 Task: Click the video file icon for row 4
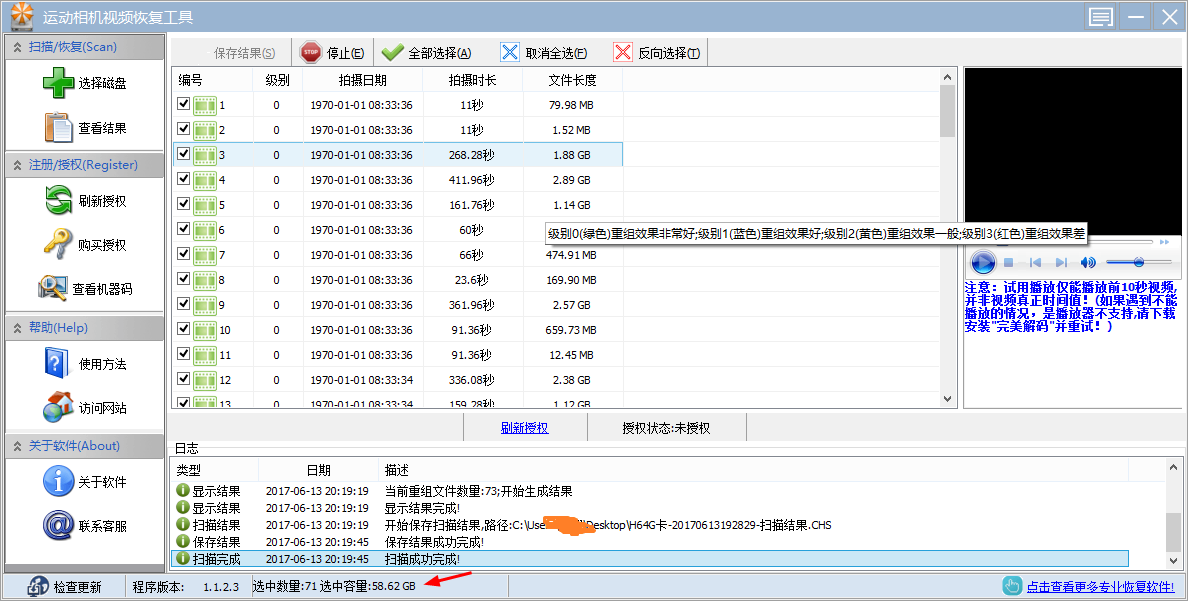[205, 180]
